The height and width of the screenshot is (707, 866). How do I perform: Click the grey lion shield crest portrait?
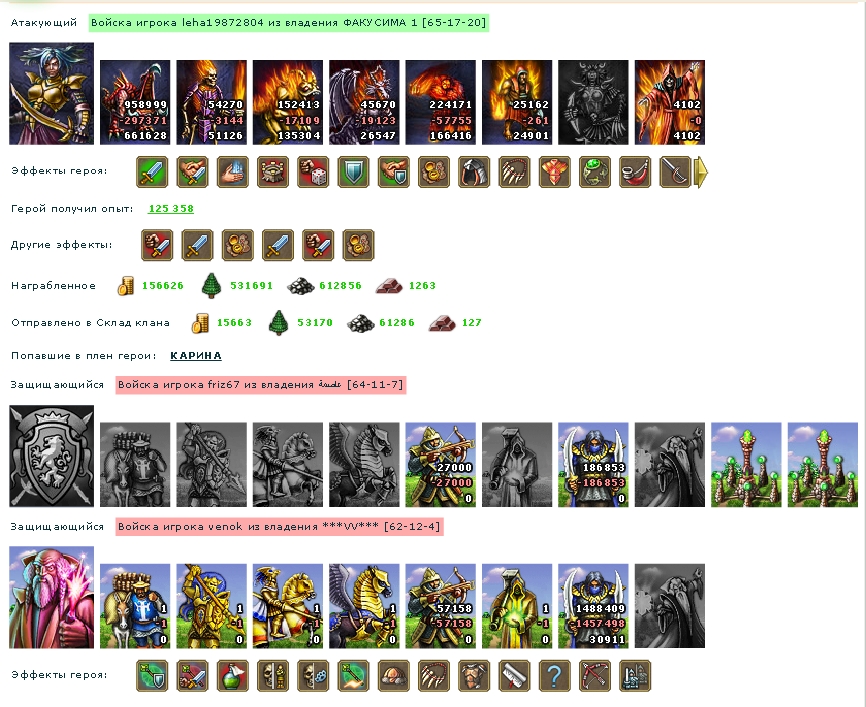[x=51, y=456]
